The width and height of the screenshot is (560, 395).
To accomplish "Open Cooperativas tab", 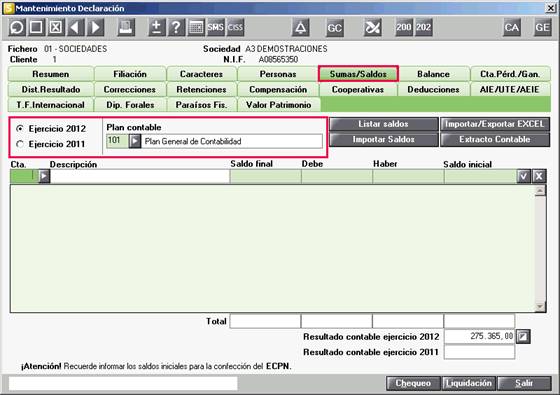I will click(358, 89).
